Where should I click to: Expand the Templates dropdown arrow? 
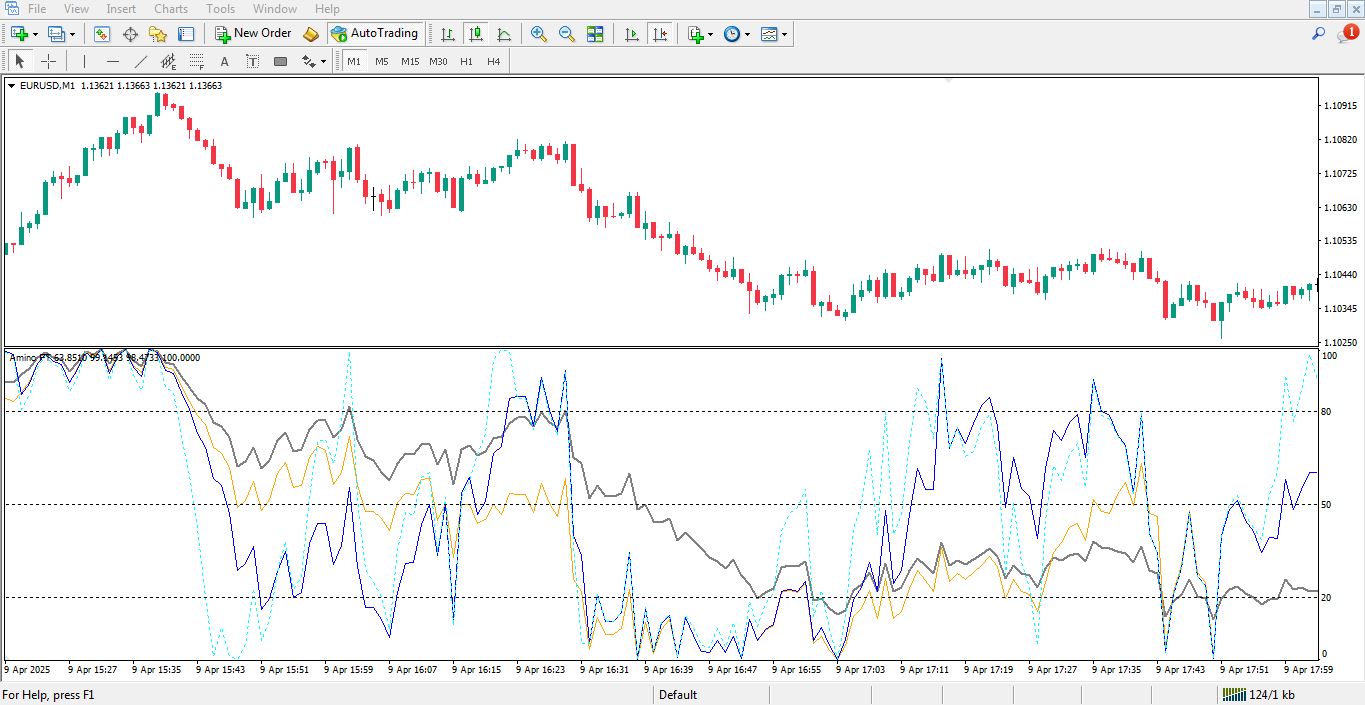785,34
